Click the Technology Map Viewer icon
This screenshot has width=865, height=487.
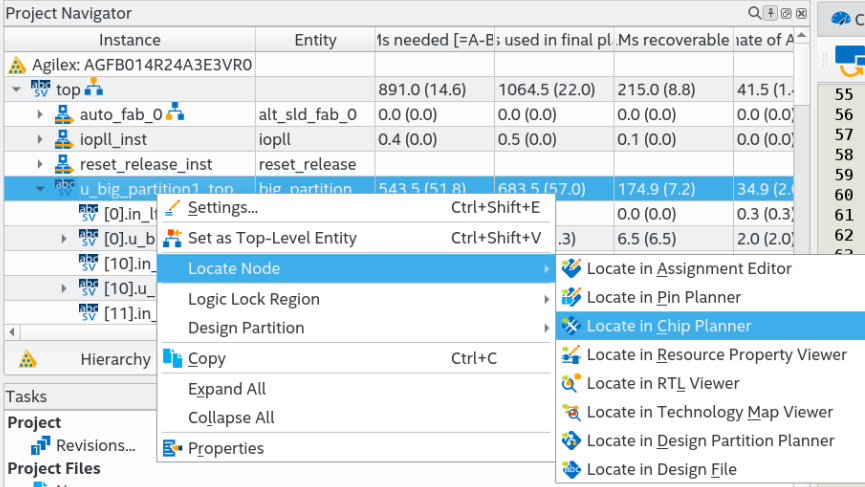coord(571,412)
